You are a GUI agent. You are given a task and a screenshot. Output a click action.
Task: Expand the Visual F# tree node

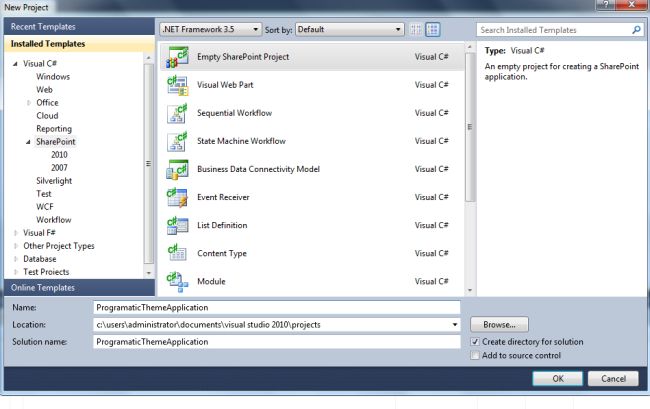(x=16, y=233)
